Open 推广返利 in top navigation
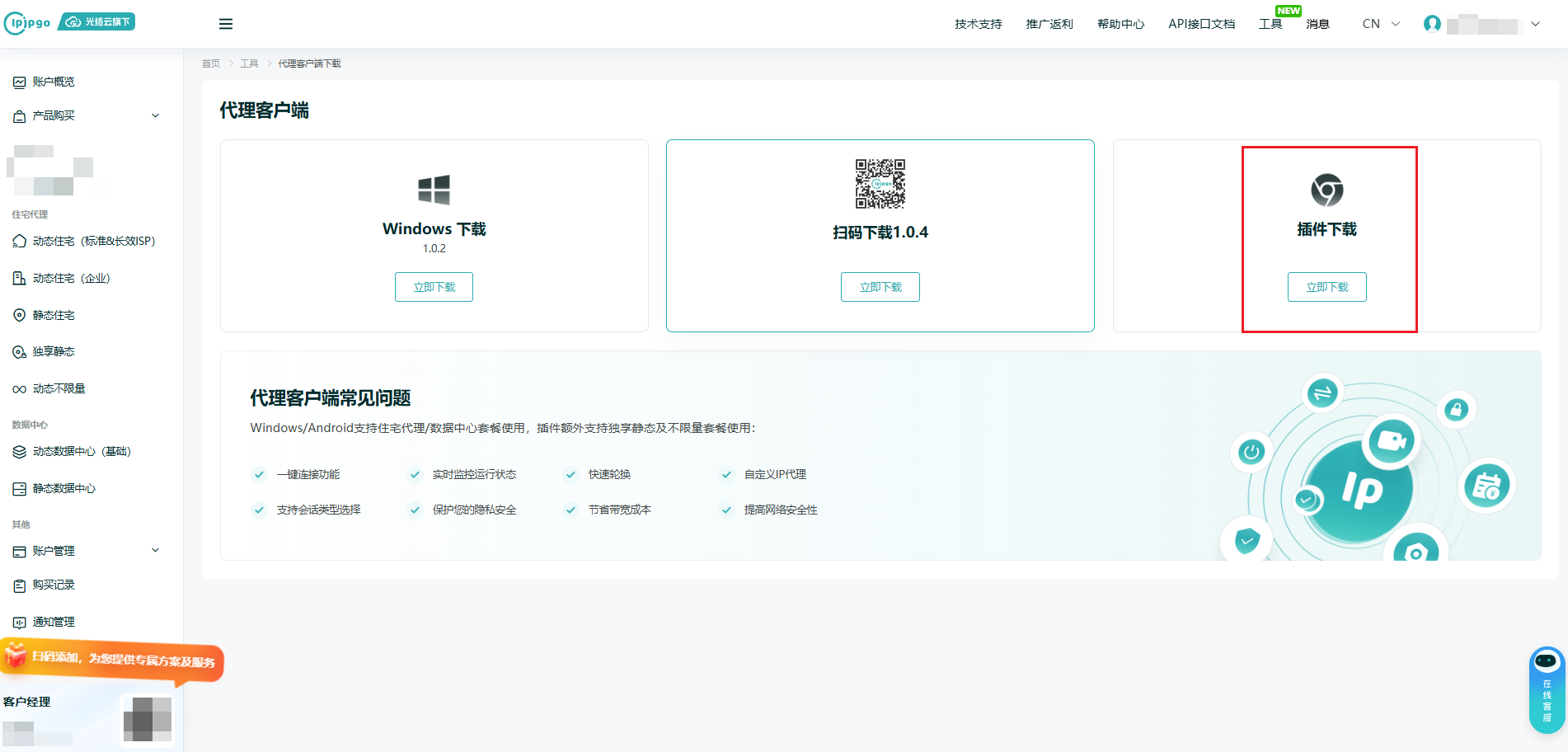The width and height of the screenshot is (1568, 752). [x=1049, y=24]
